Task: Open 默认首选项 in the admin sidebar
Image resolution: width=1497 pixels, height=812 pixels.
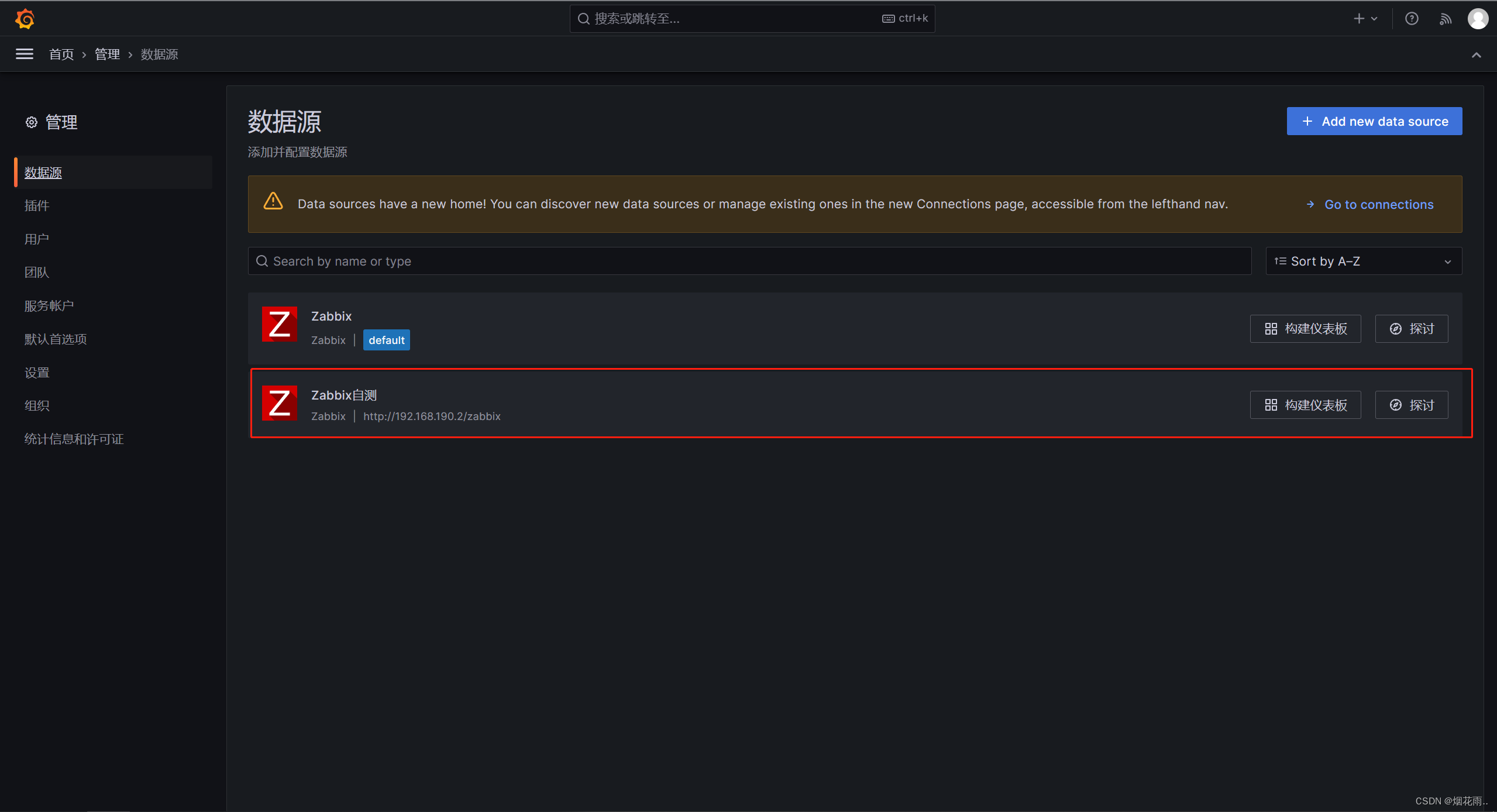Action: pos(55,339)
